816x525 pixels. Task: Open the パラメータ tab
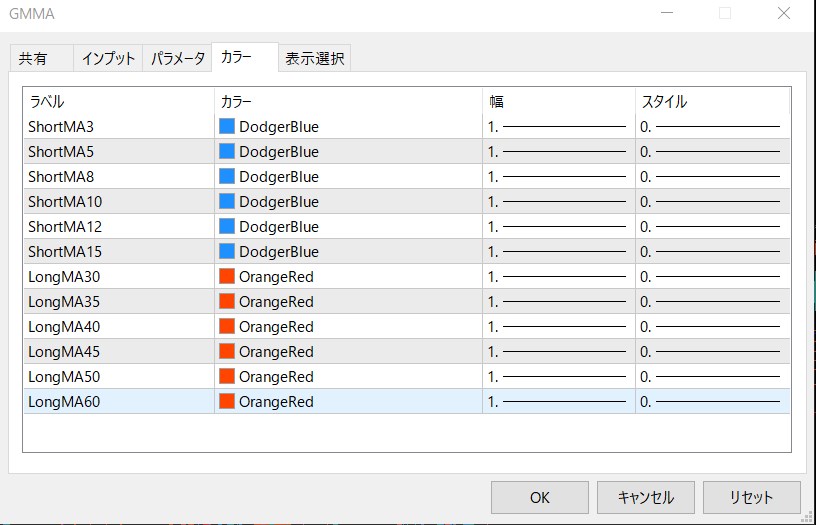[x=177, y=58]
